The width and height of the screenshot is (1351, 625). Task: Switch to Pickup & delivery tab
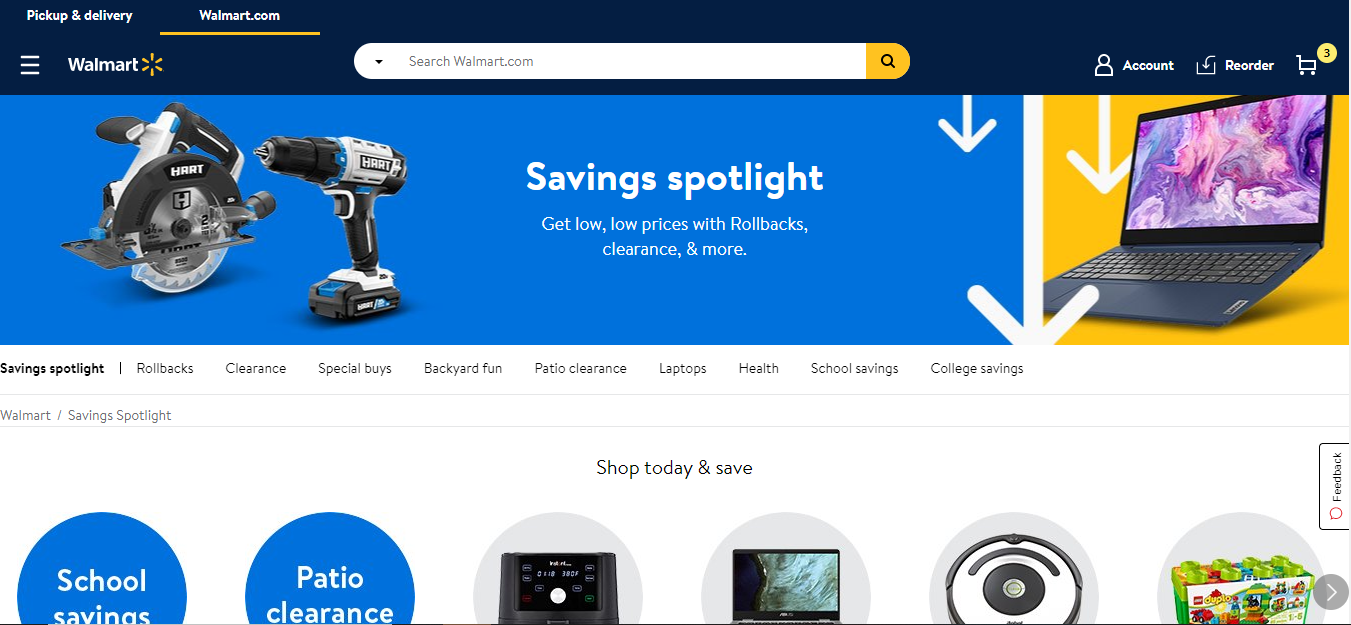pos(79,16)
